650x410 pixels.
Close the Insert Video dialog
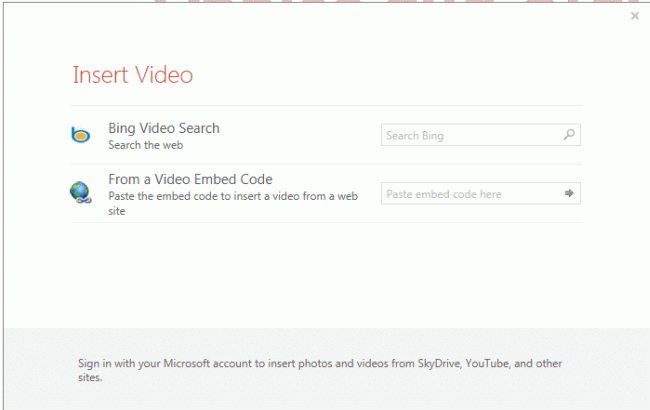tap(635, 16)
